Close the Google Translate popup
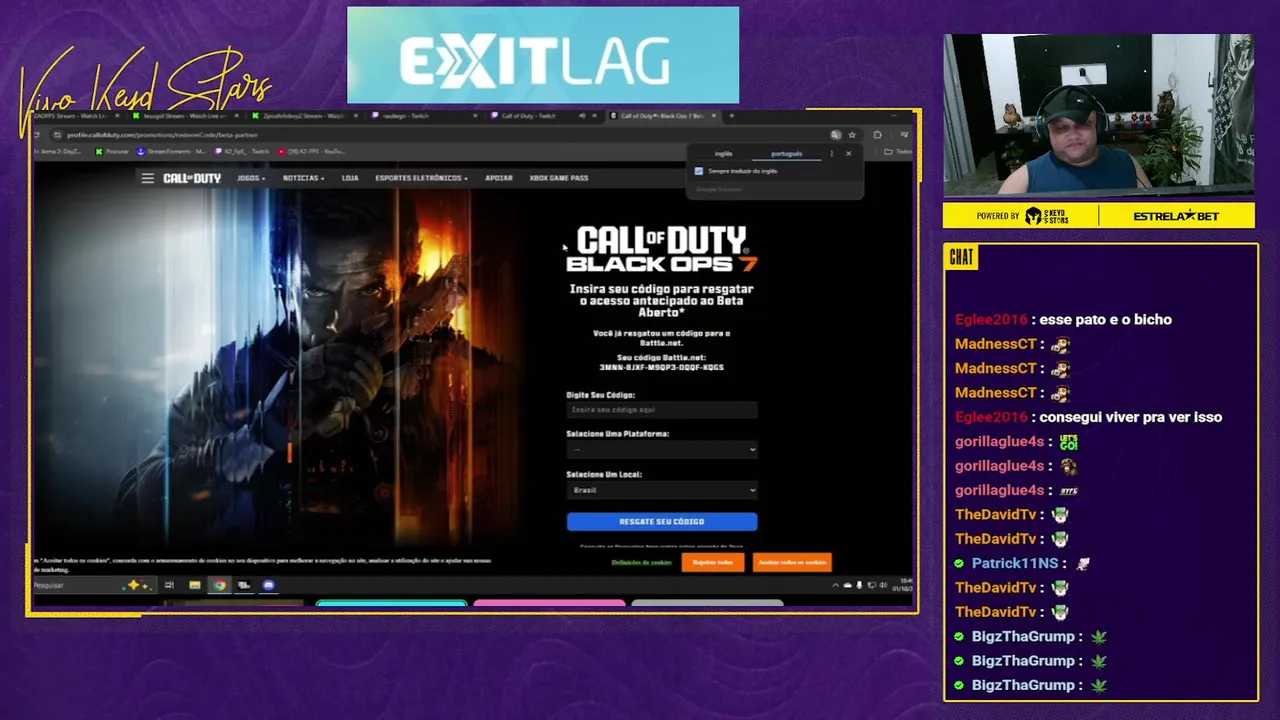The width and height of the screenshot is (1280, 720). [848, 154]
